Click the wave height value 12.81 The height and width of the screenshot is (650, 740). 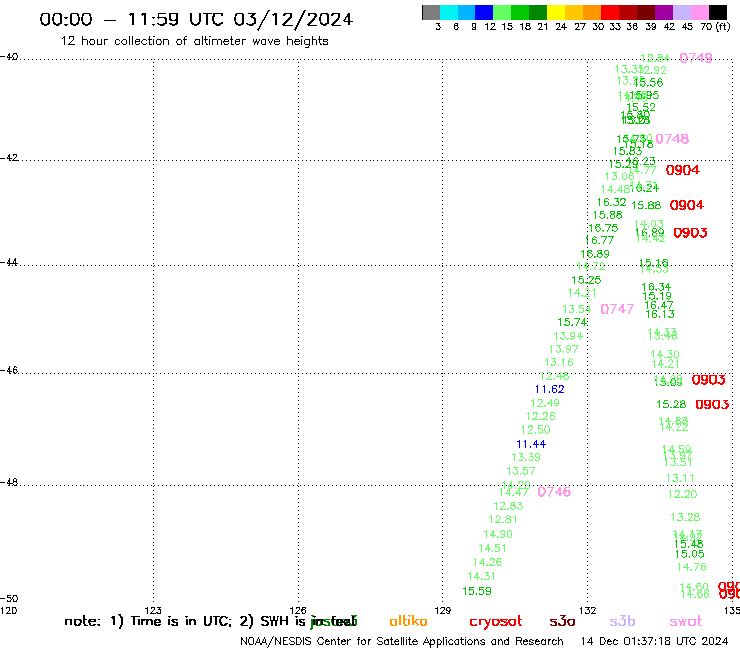503,520
